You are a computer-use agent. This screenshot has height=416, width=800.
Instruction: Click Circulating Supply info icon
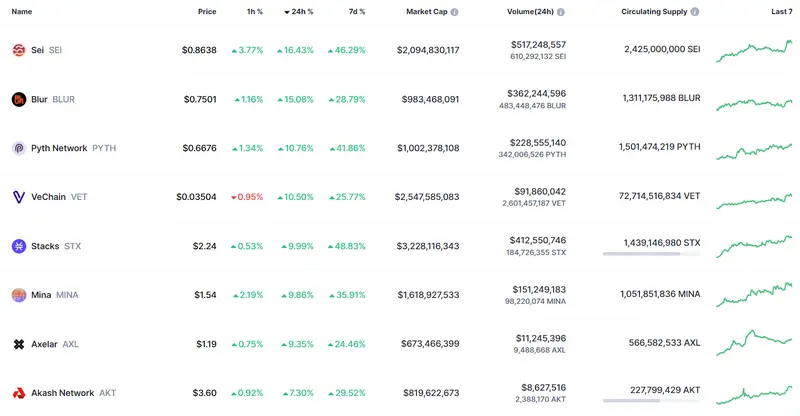click(x=694, y=12)
